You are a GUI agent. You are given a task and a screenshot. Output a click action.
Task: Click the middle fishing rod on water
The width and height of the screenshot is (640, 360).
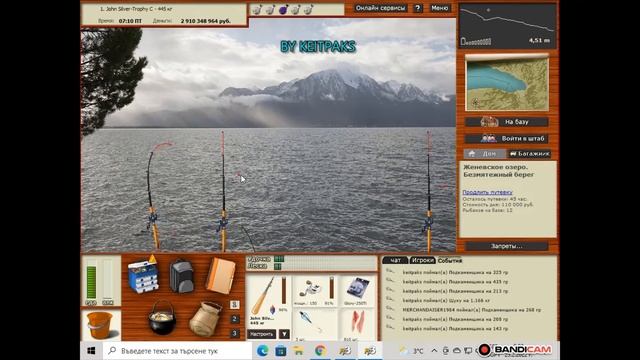click(x=223, y=192)
